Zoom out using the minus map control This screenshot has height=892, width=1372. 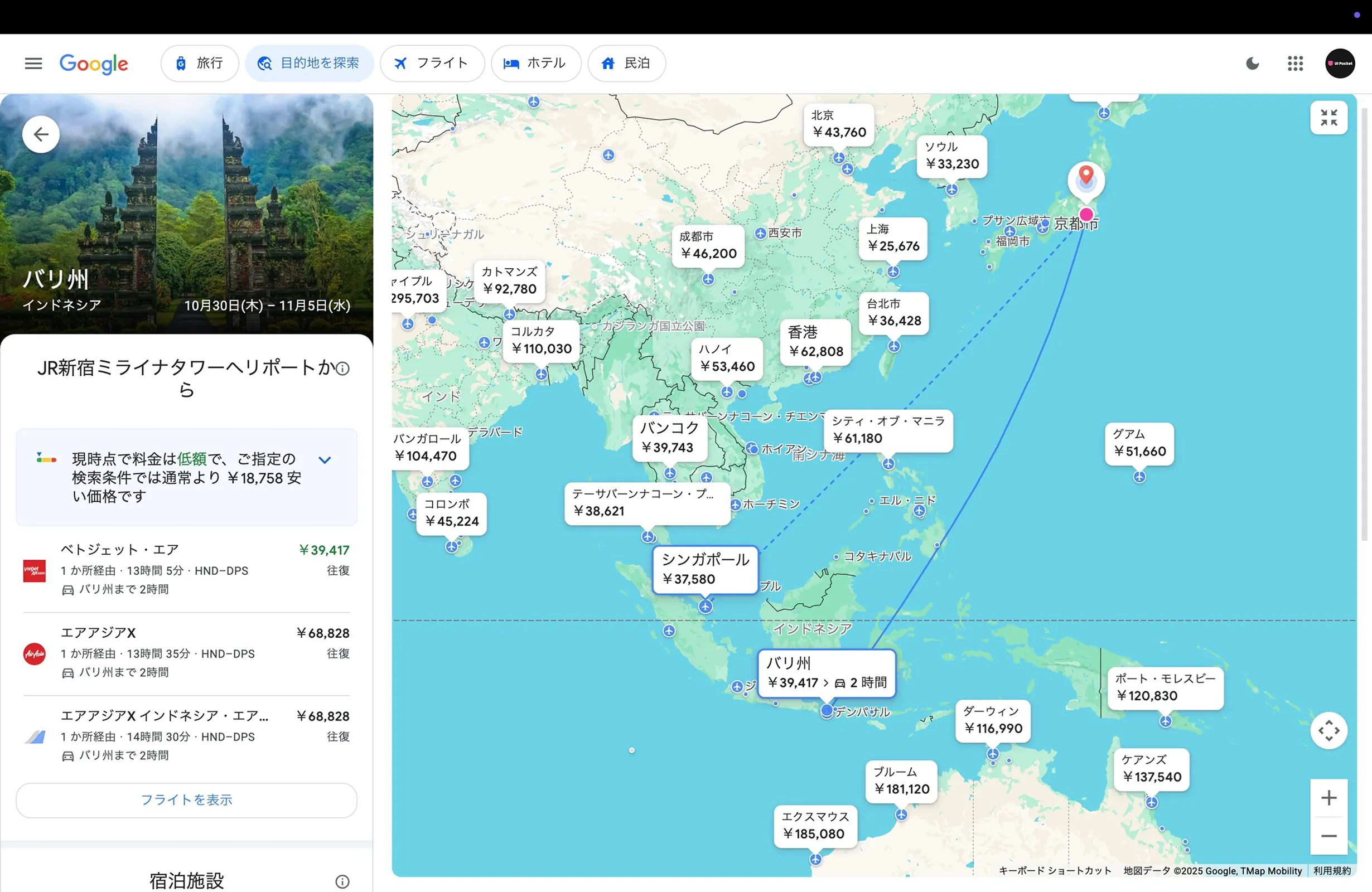[1328, 836]
